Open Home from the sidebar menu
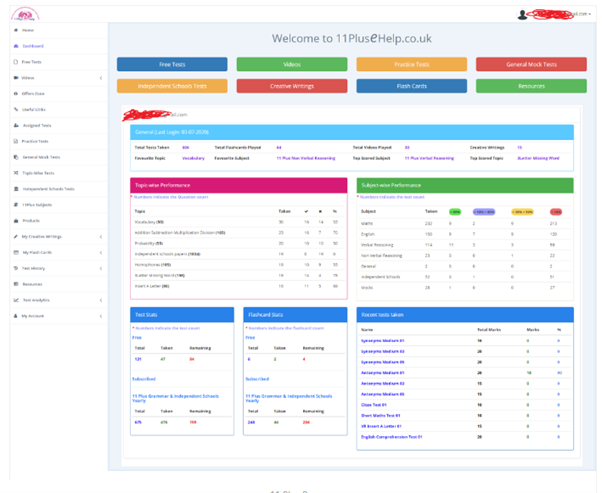602x493 pixels. coord(28,30)
